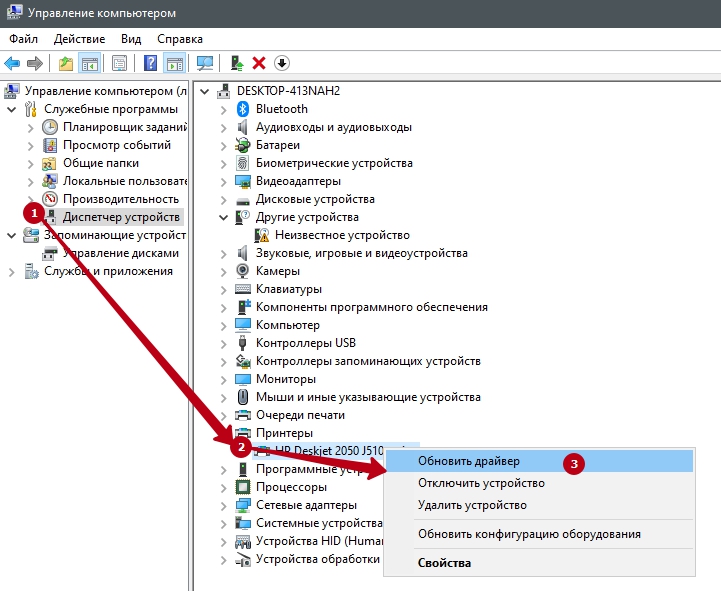Choose Обновить драйвер from context menu
This screenshot has width=721, height=591.
point(468,461)
